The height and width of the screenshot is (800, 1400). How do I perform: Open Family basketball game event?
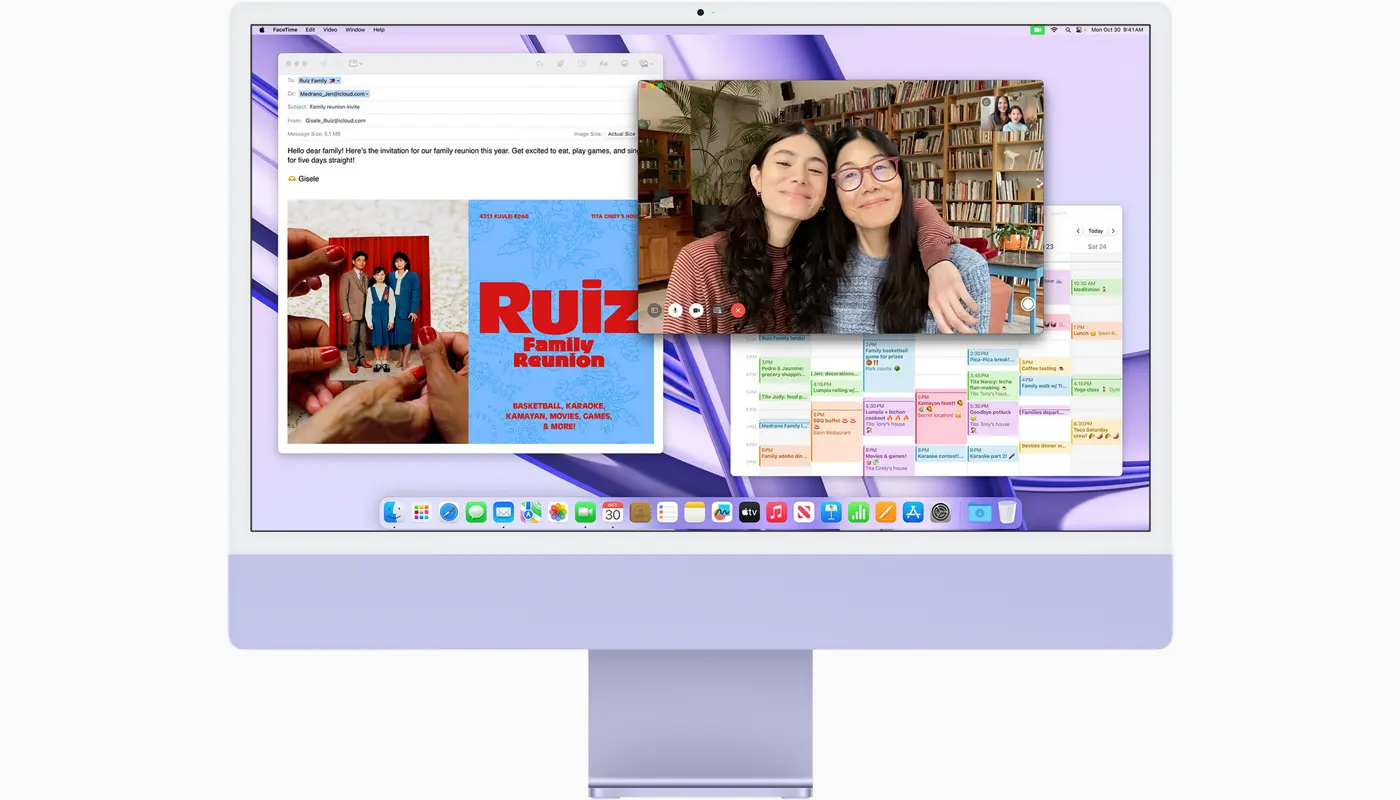889,364
